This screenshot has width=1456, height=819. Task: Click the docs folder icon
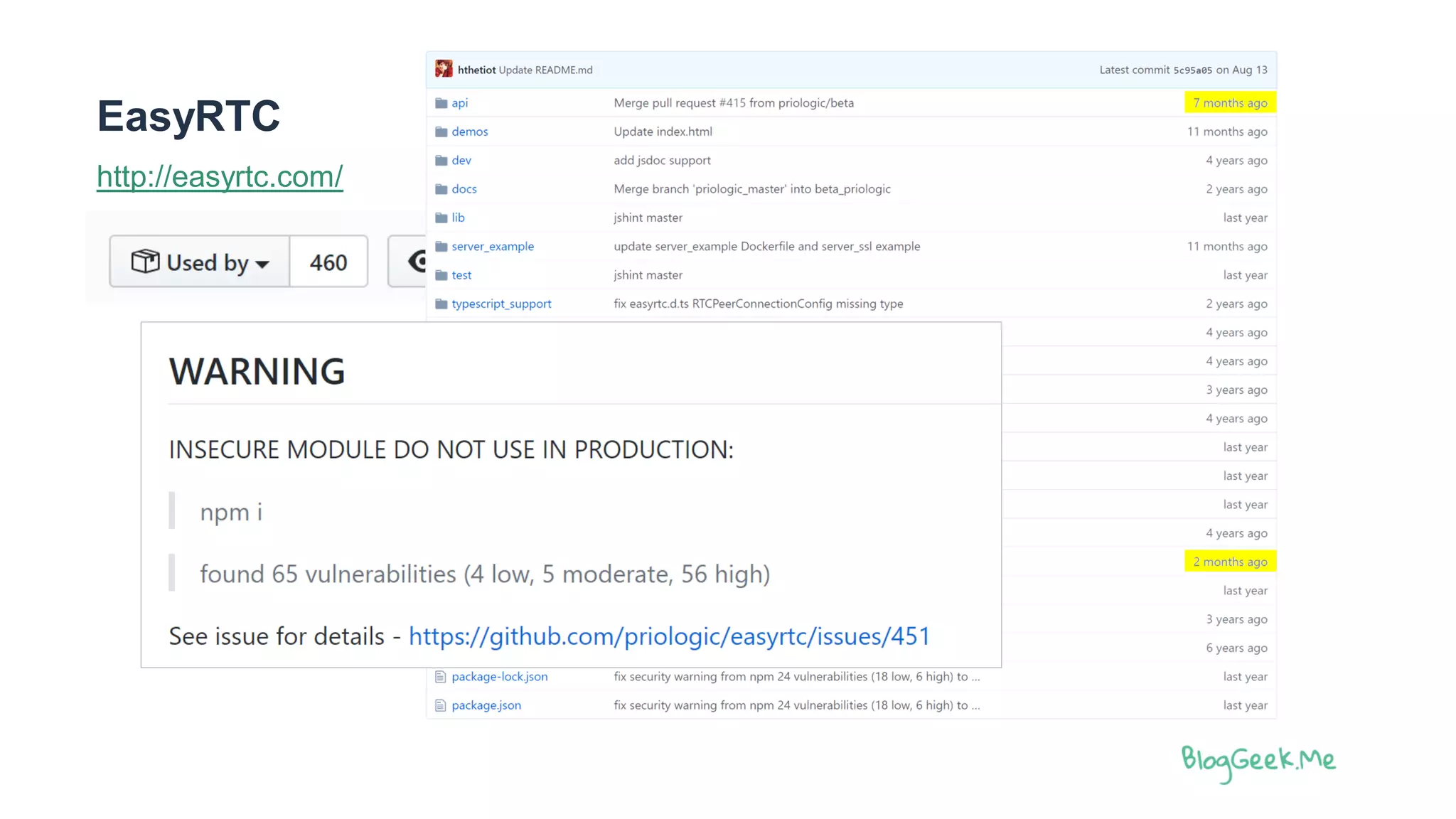441,189
